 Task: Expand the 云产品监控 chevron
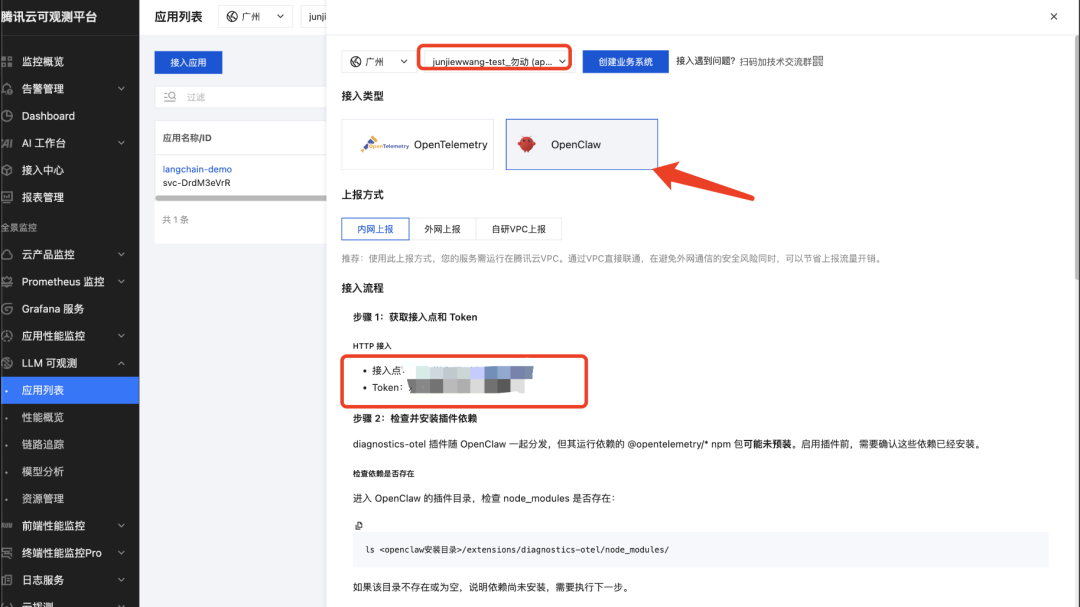[121, 254]
